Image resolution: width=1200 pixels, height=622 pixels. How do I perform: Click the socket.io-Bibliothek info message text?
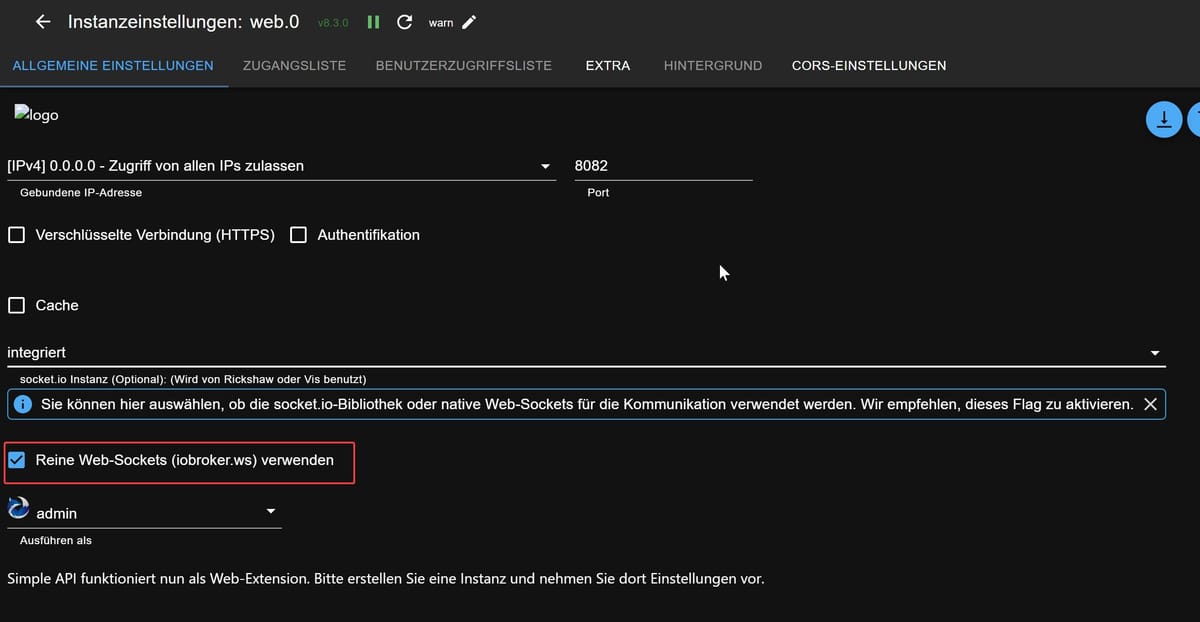click(587, 405)
